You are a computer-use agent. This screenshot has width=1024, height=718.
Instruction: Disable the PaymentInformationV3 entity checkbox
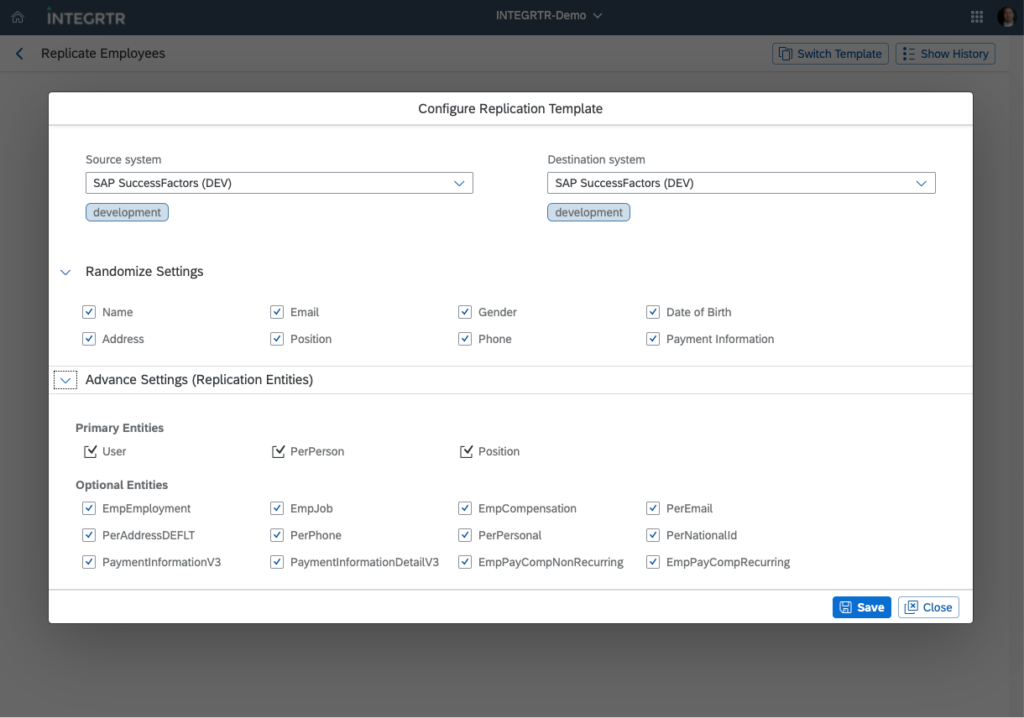tap(89, 562)
